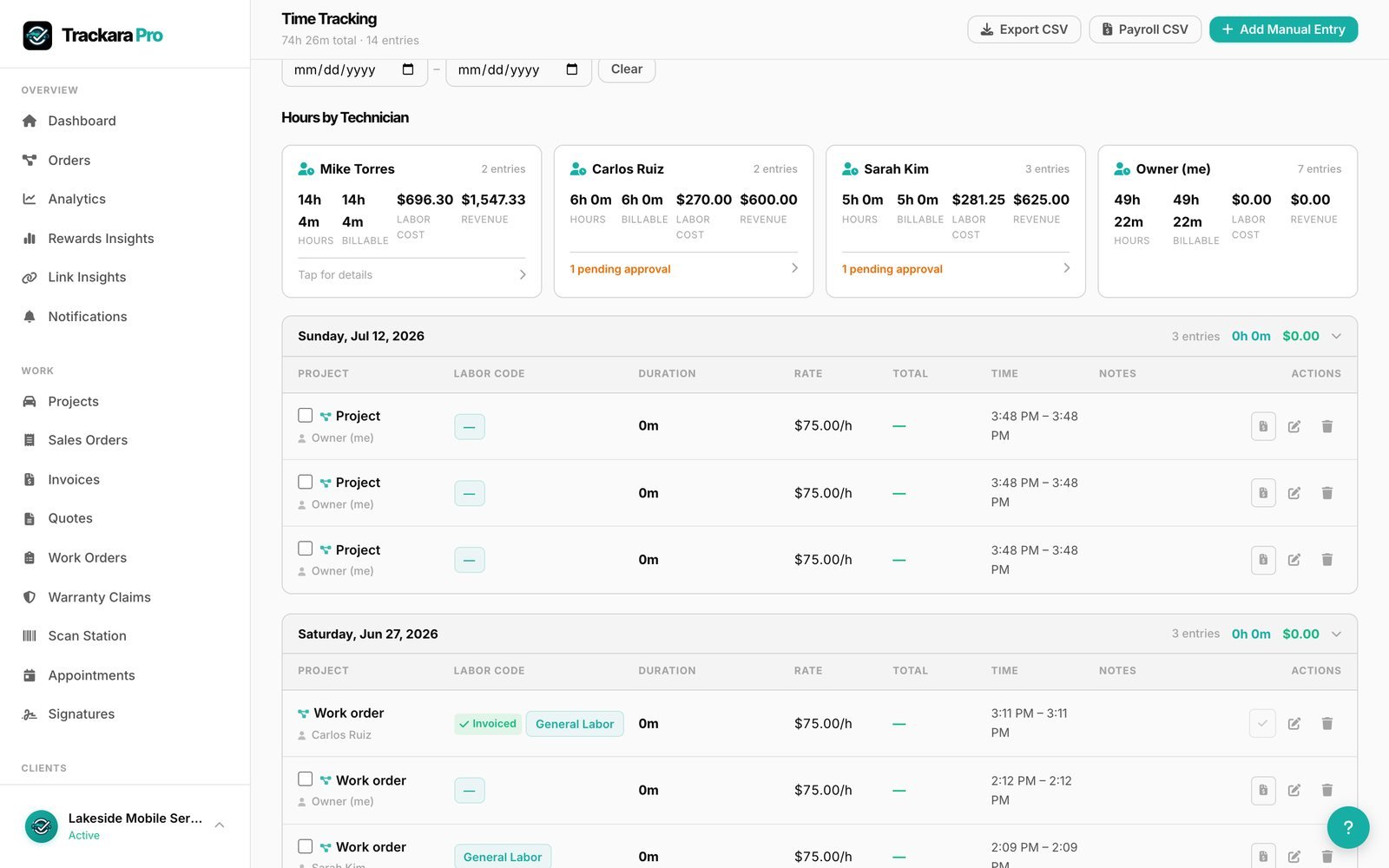This screenshot has height=868, width=1389.
Task: Click the trash icon in the second Jul 12 Project row
Action: point(1326,493)
